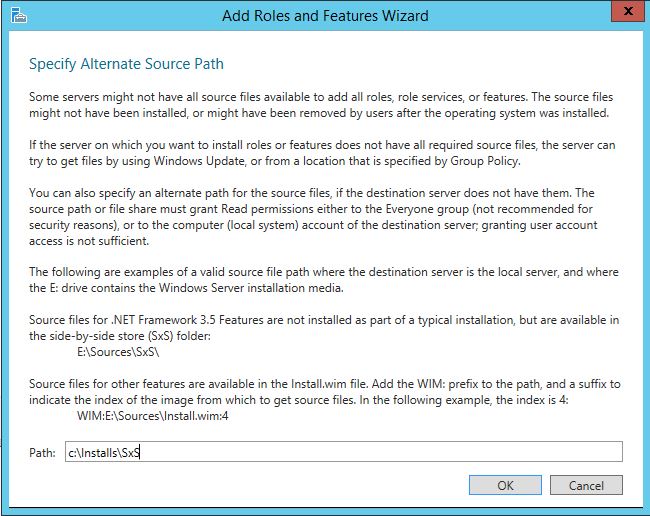The width and height of the screenshot is (650, 516).
Task: Click the typed text c:\Installs\SxS
Action: (x=104, y=453)
